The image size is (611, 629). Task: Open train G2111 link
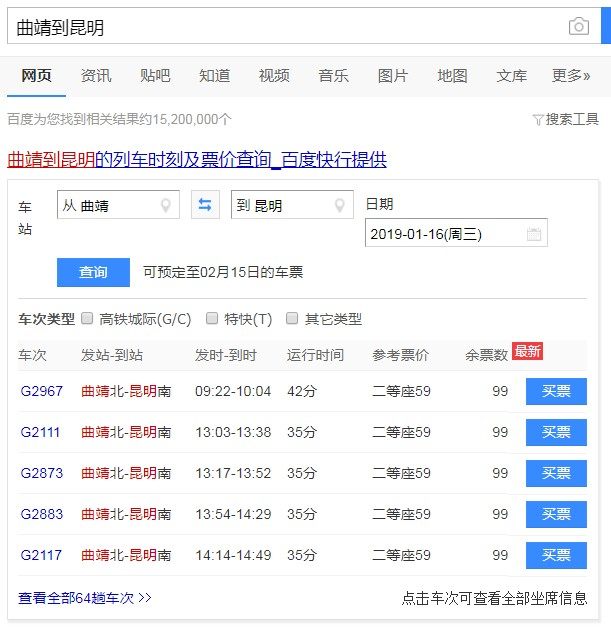pos(40,432)
